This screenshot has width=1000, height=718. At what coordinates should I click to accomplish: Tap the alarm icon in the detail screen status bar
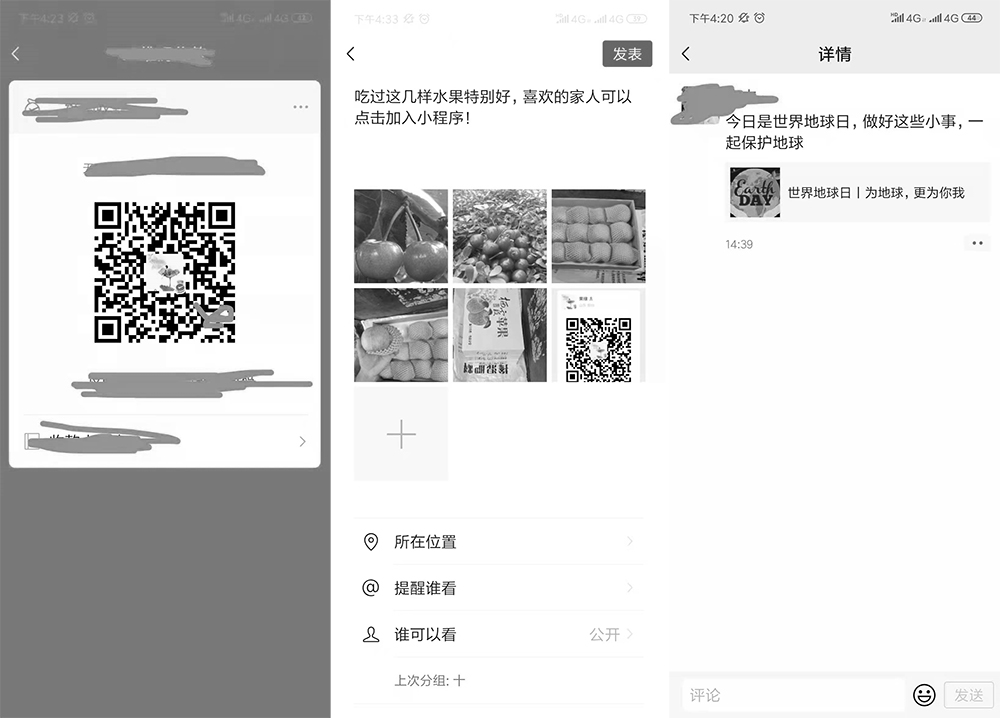759,18
